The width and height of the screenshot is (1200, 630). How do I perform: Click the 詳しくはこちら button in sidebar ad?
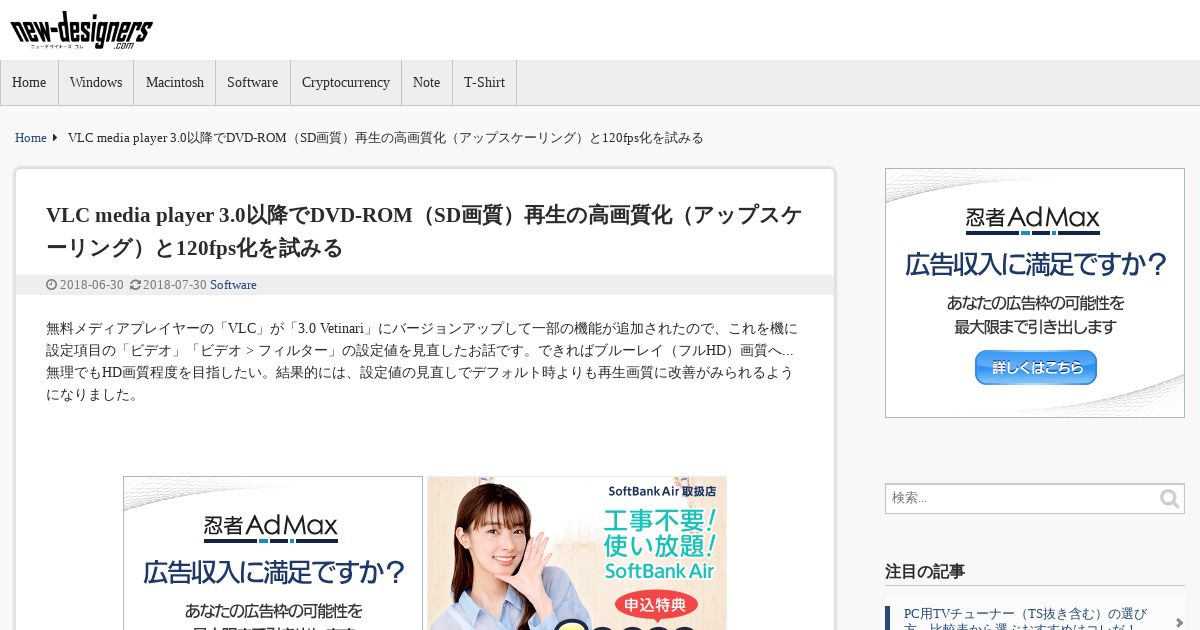click(1036, 367)
